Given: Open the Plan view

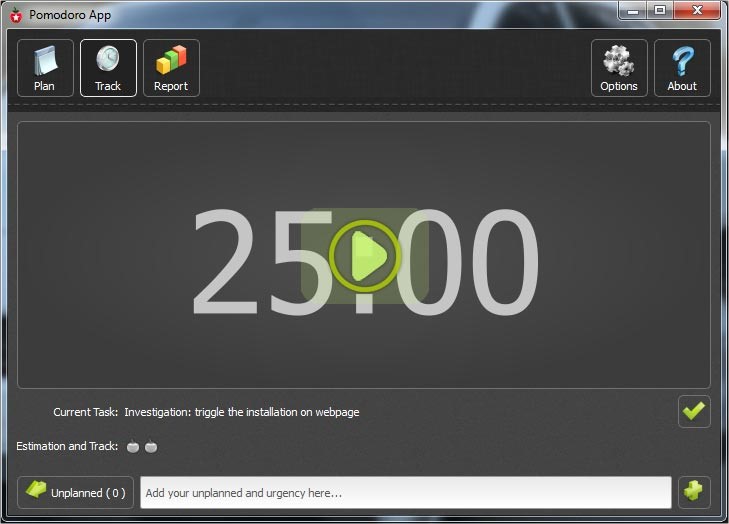Looking at the screenshot, I should (x=45, y=68).
